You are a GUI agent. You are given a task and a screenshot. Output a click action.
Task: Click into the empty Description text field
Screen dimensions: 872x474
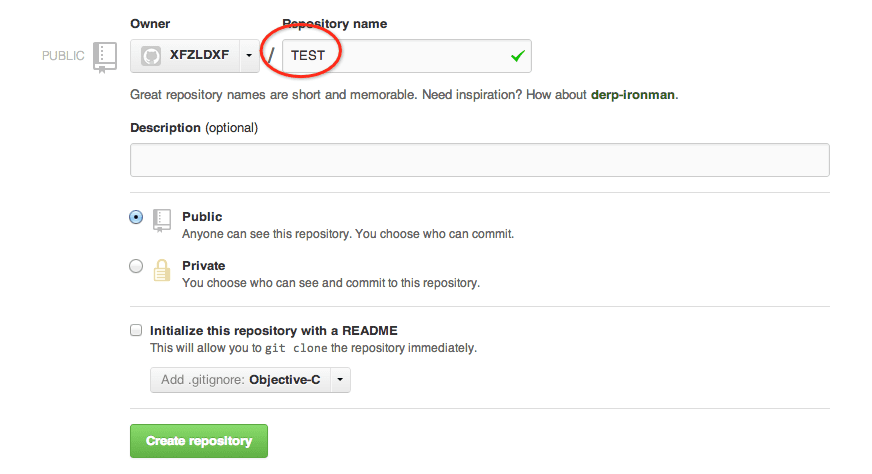click(479, 160)
